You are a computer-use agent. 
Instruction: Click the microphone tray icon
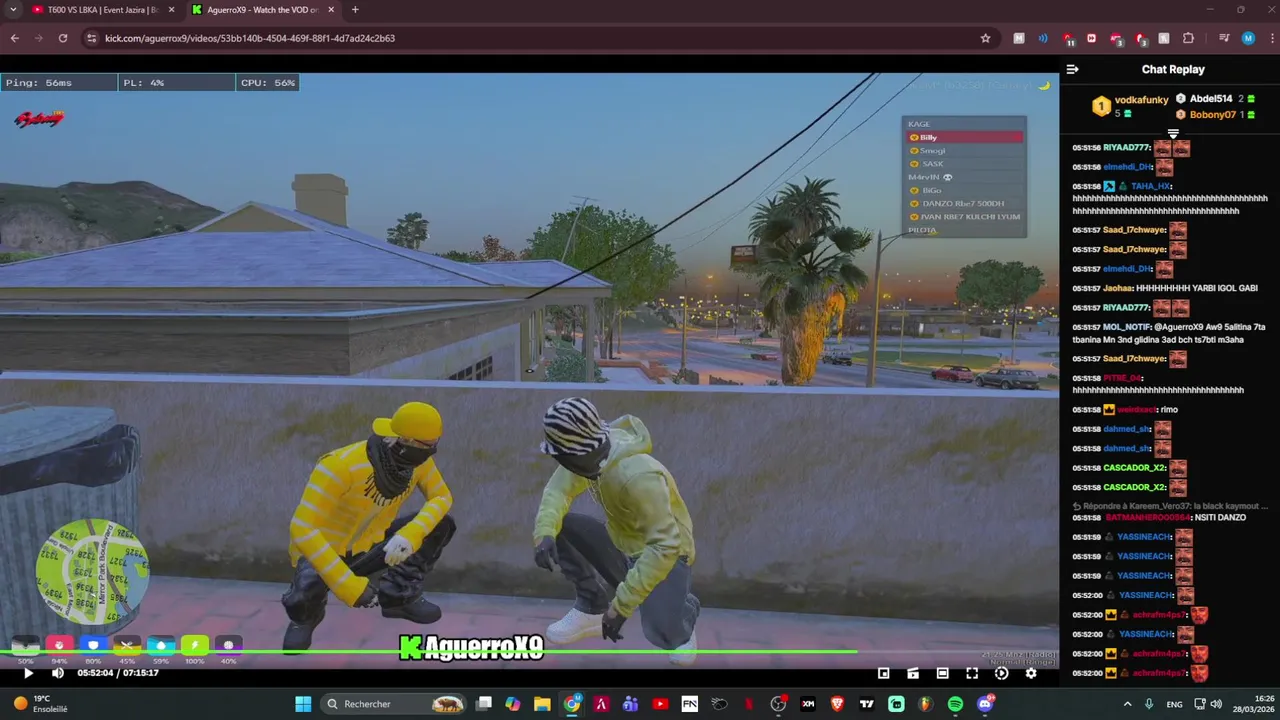point(1149,704)
